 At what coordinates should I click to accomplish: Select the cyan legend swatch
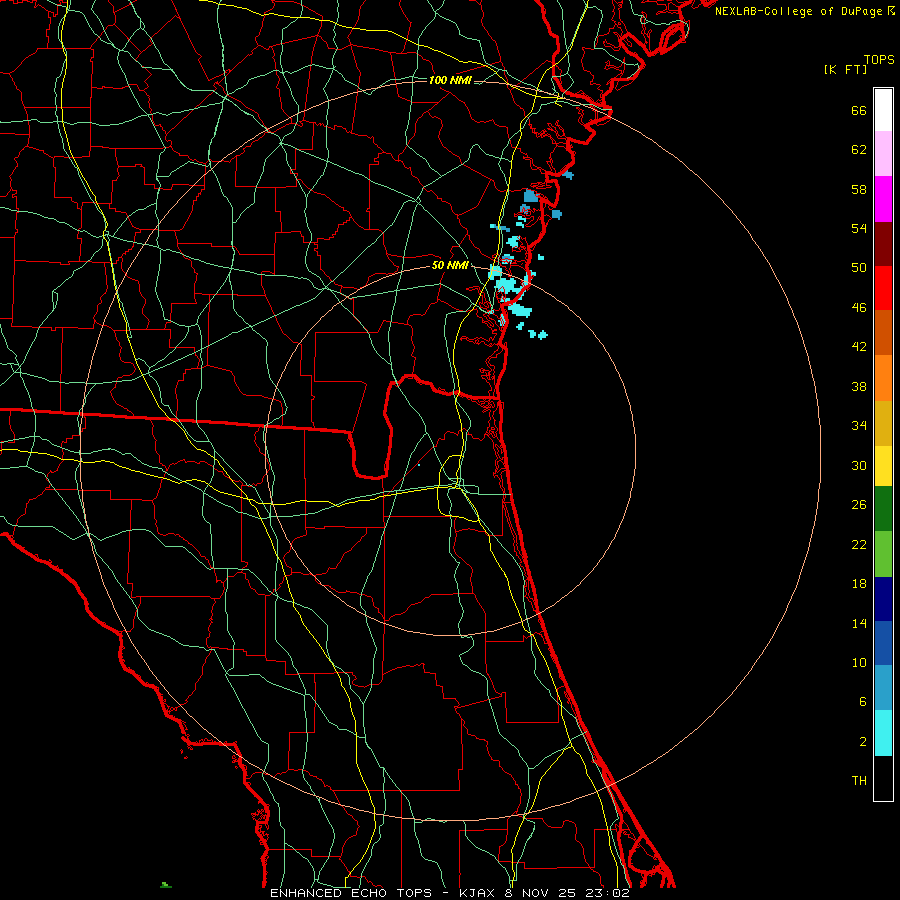click(883, 733)
